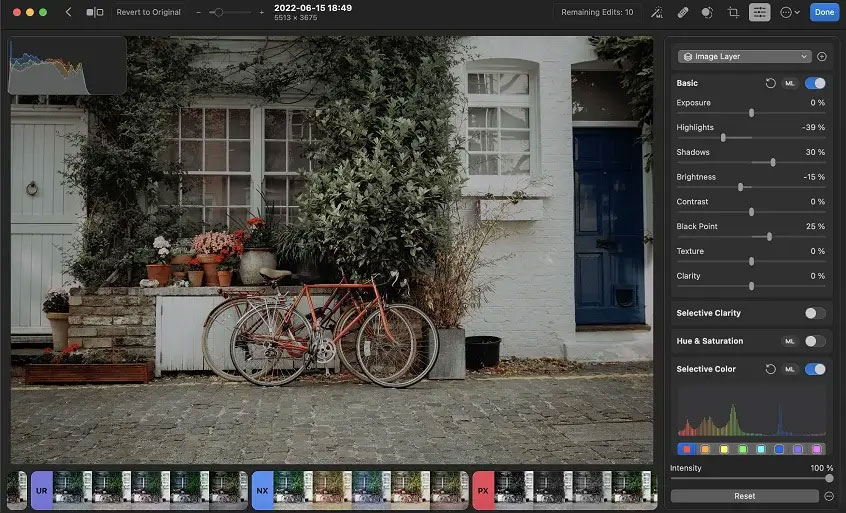Enable the Selective Clarity toggle
Screen dimensions: 846x513
pyautogui.click(x=815, y=313)
